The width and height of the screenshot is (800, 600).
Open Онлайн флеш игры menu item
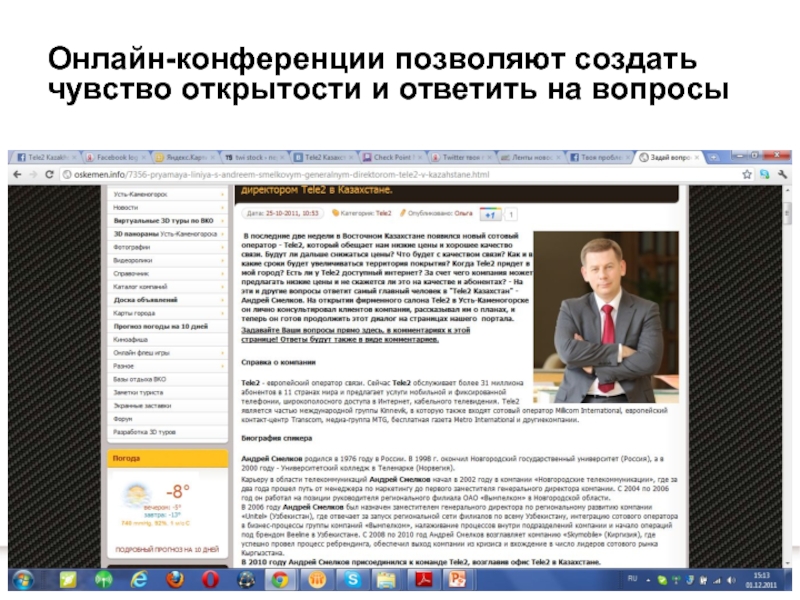coord(167,353)
